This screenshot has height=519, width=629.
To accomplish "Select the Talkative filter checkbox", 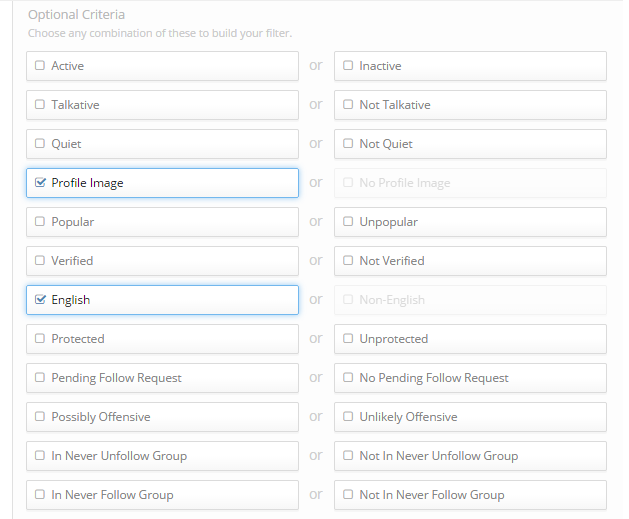I will click(x=40, y=104).
